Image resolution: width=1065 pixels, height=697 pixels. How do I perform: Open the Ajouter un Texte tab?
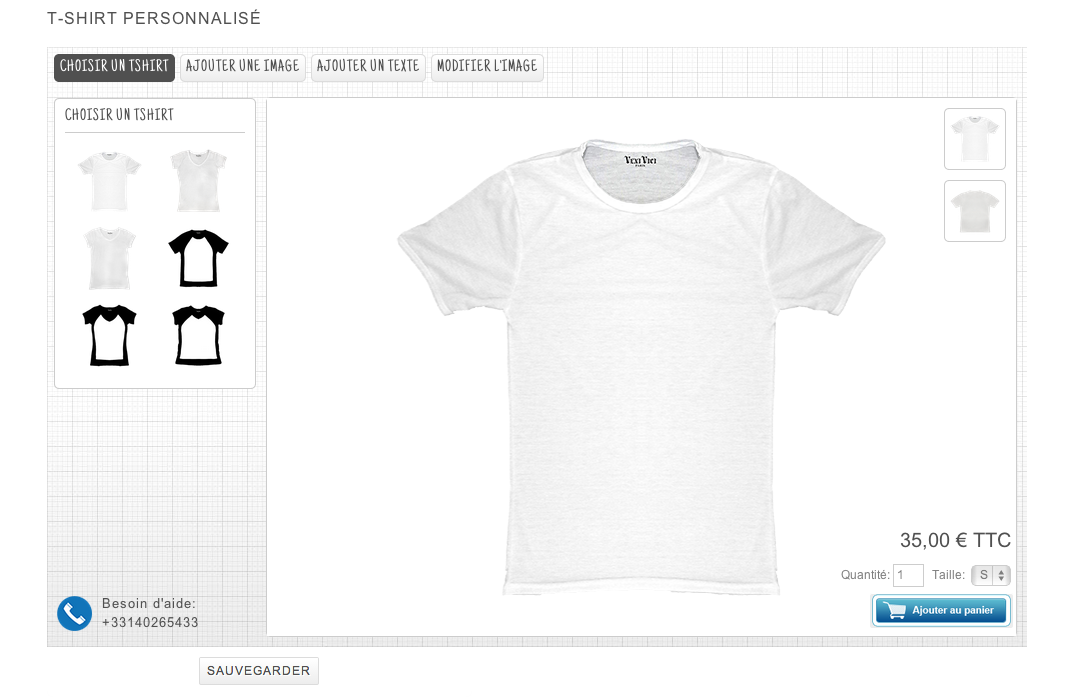368,67
